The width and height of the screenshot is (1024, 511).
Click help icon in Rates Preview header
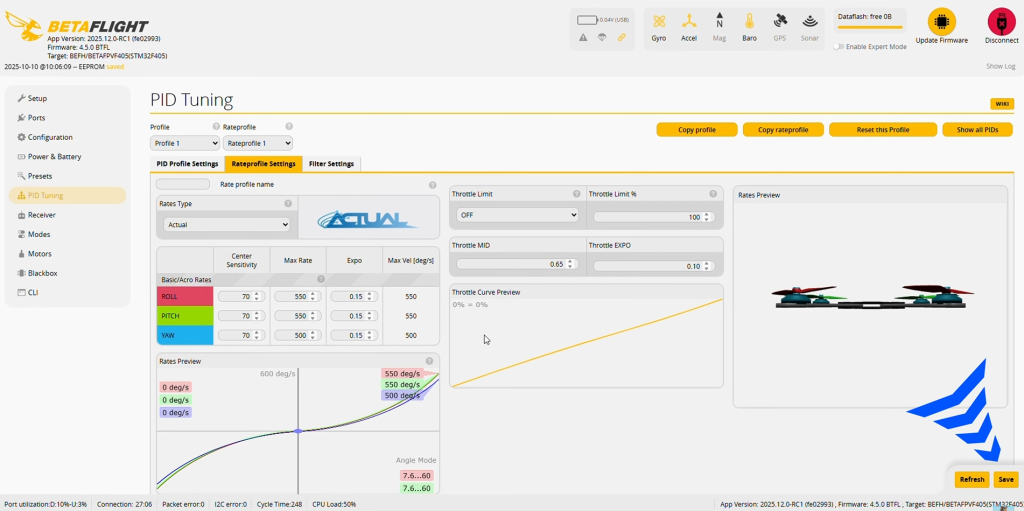(x=430, y=361)
